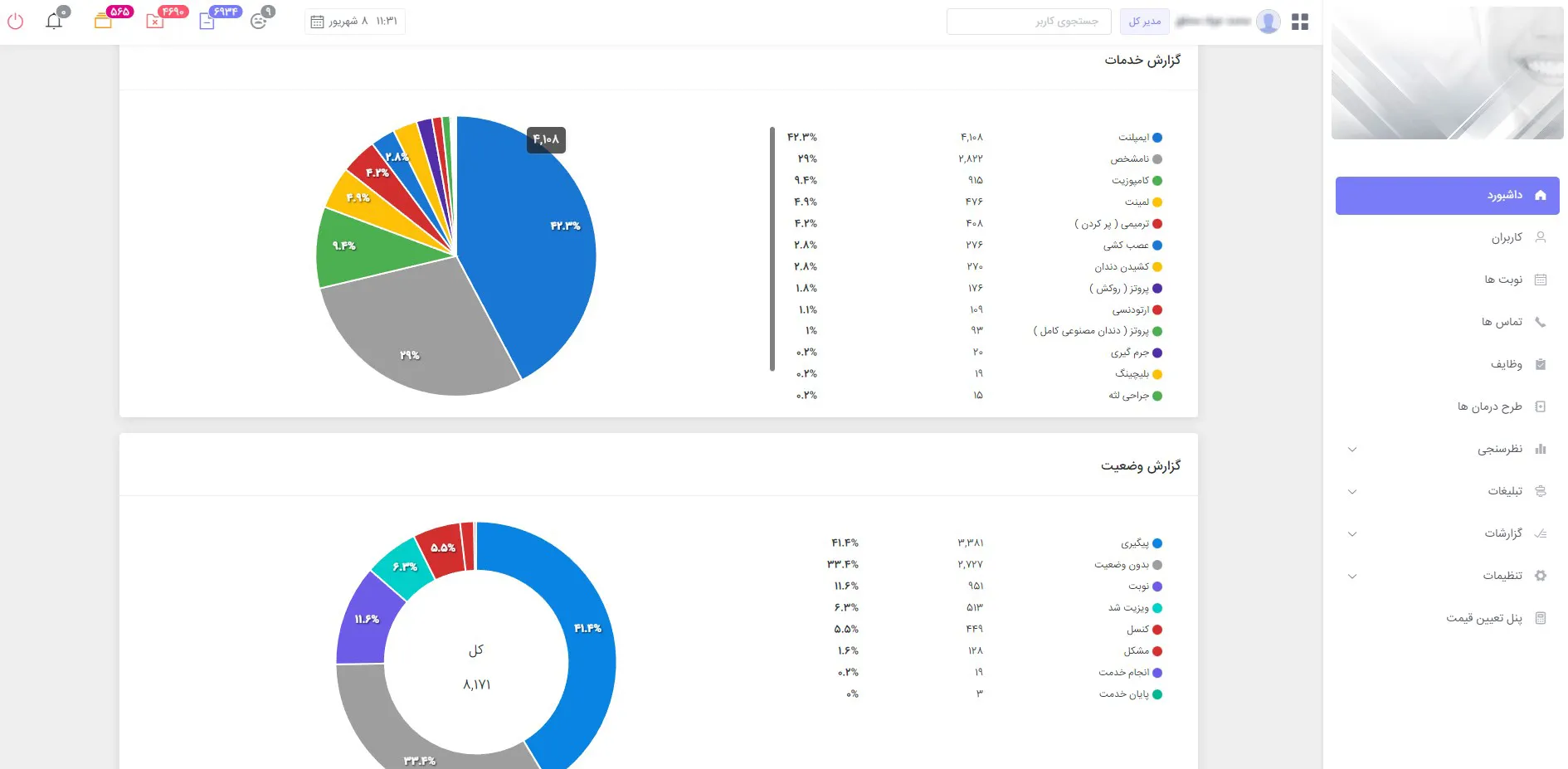The image size is (1568, 769).
Task: Open کاربران in the sidebar
Action: click(1507, 238)
